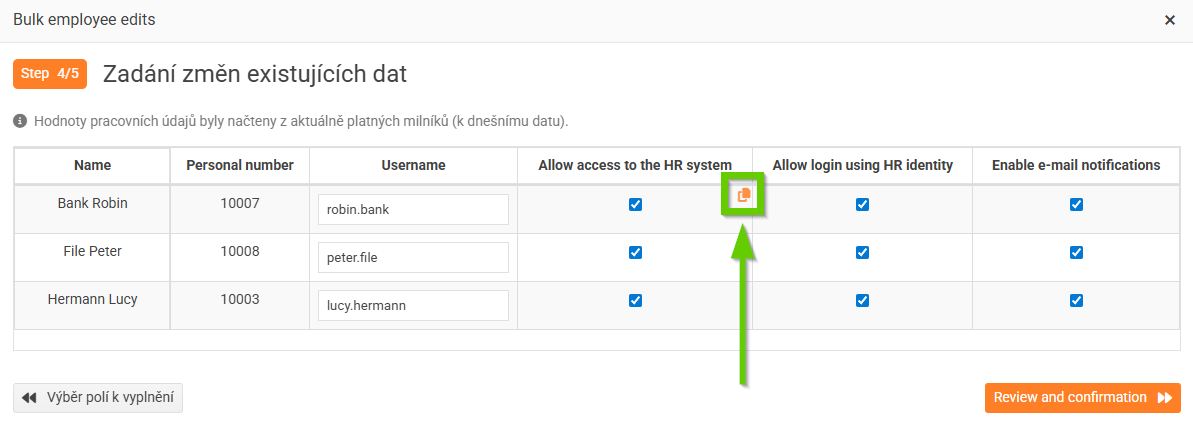This screenshot has height=425, width=1193.
Task: Click the Personal number column header
Action: (x=240, y=165)
